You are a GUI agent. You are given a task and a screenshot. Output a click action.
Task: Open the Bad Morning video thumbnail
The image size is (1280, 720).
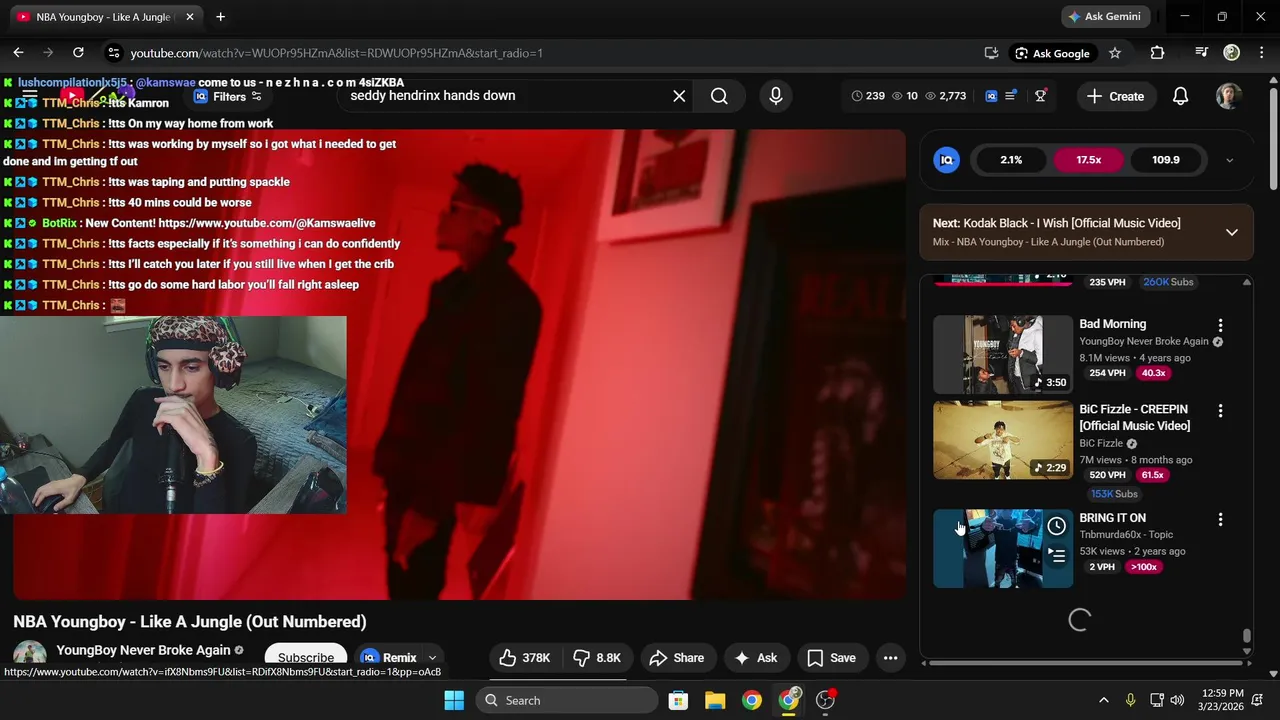point(1002,354)
